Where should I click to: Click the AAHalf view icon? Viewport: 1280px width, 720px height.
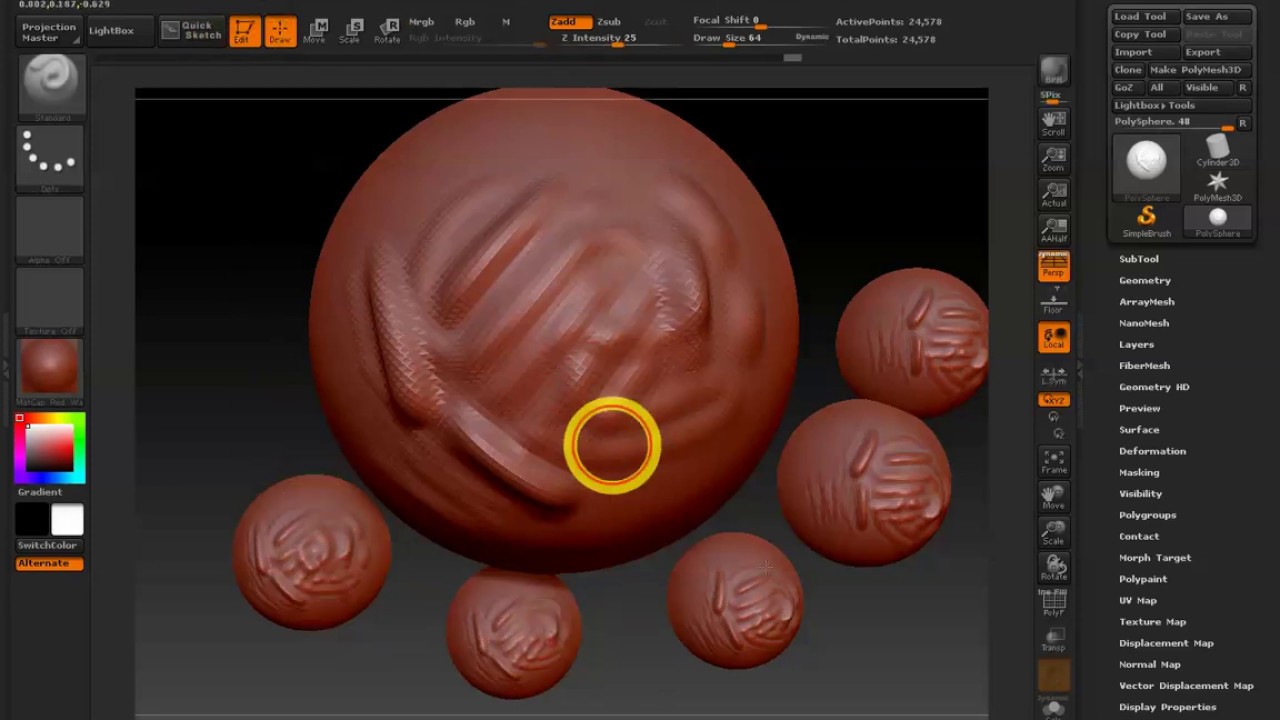point(1054,230)
